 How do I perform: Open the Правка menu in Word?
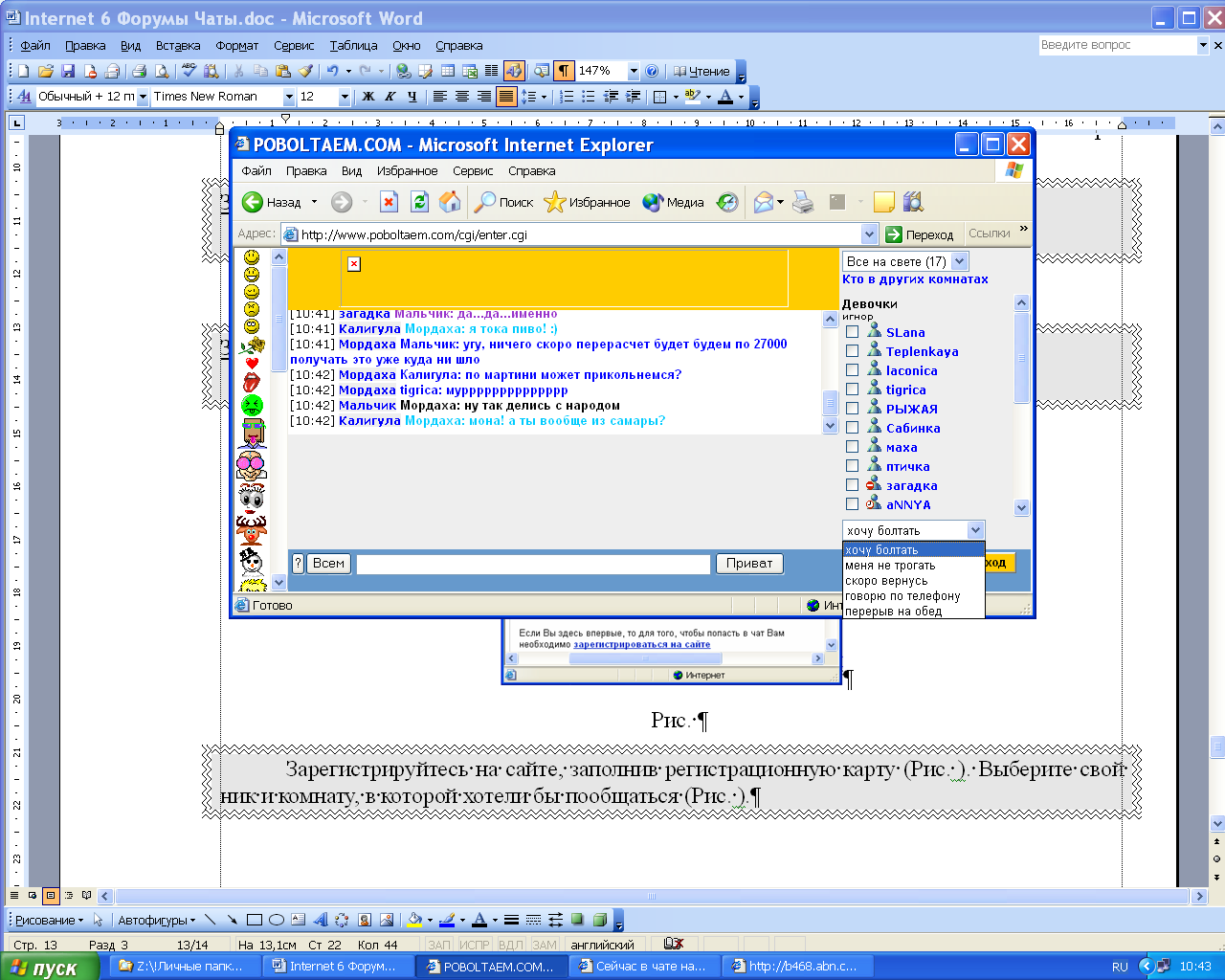[85, 45]
